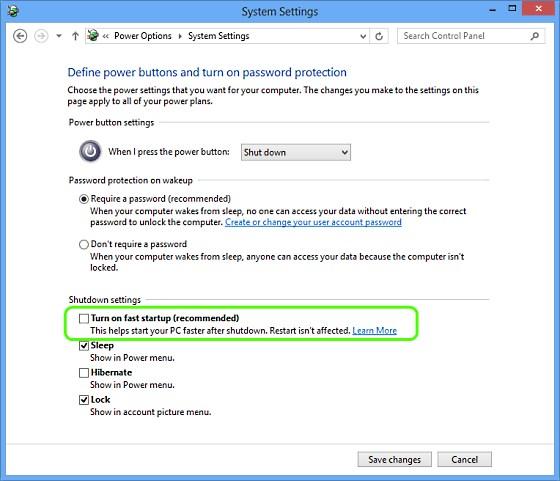Click the title bar window icon
560x481 pixels.
14,11
